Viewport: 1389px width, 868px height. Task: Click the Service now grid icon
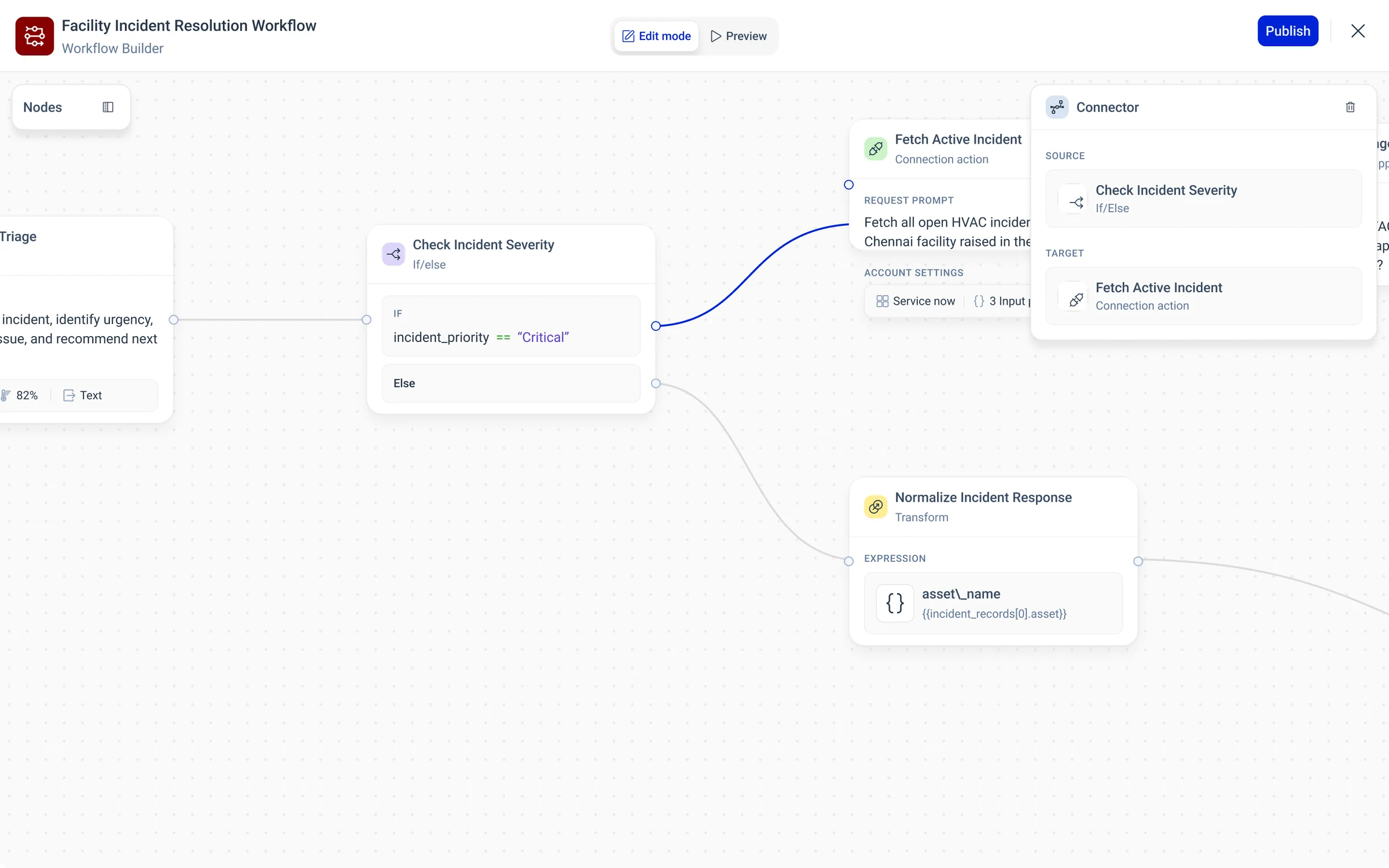pyautogui.click(x=882, y=301)
